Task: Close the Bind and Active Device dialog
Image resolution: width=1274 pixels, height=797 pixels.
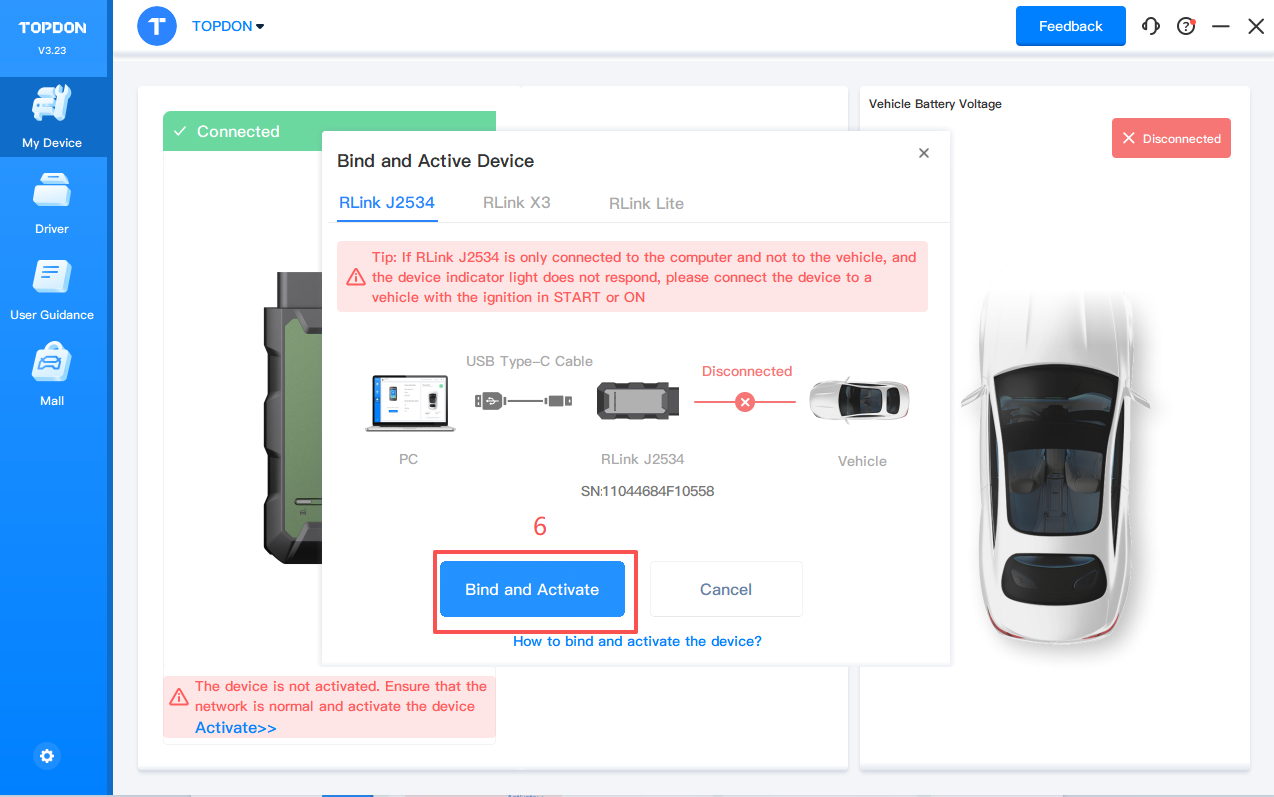Action: (x=924, y=153)
